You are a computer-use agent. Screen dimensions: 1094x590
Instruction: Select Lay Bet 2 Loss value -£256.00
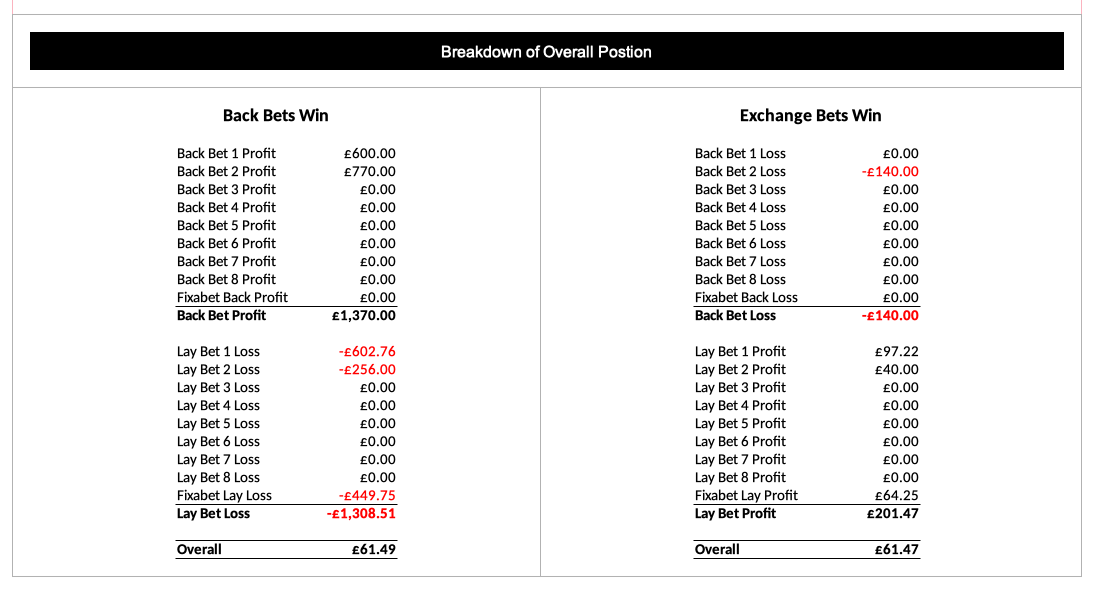pos(367,370)
